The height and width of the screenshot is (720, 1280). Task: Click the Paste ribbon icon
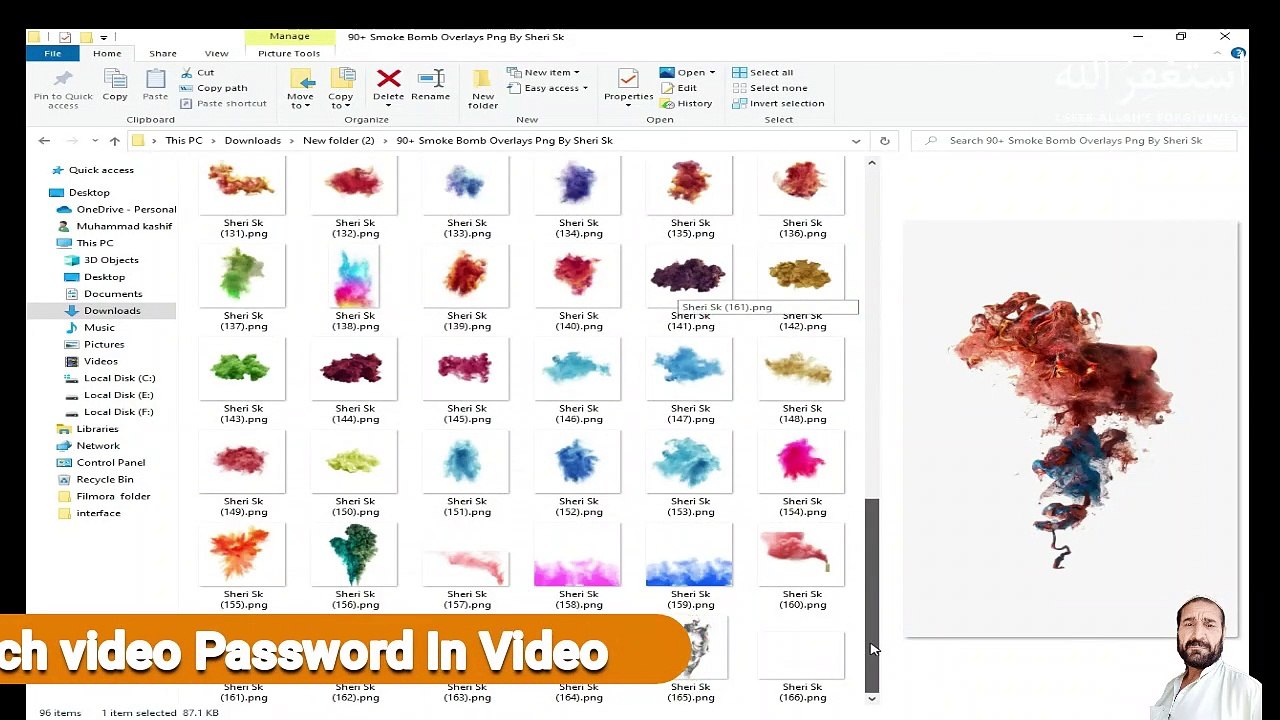click(x=155, y=79)
